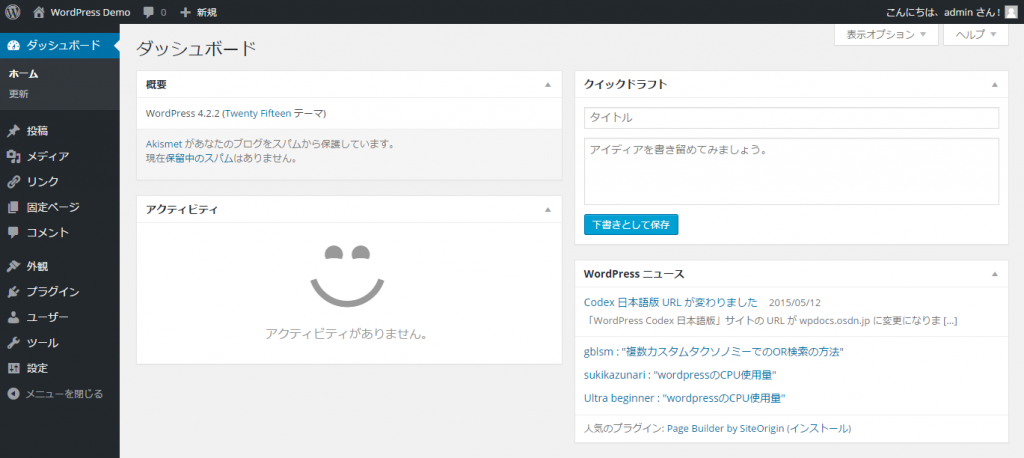This screenshot has width=1024, height=458.
Task: Open the Ultra beginner wordpressのCPU使用量 link
Action: pyautogui.click(x=684, y=398)
